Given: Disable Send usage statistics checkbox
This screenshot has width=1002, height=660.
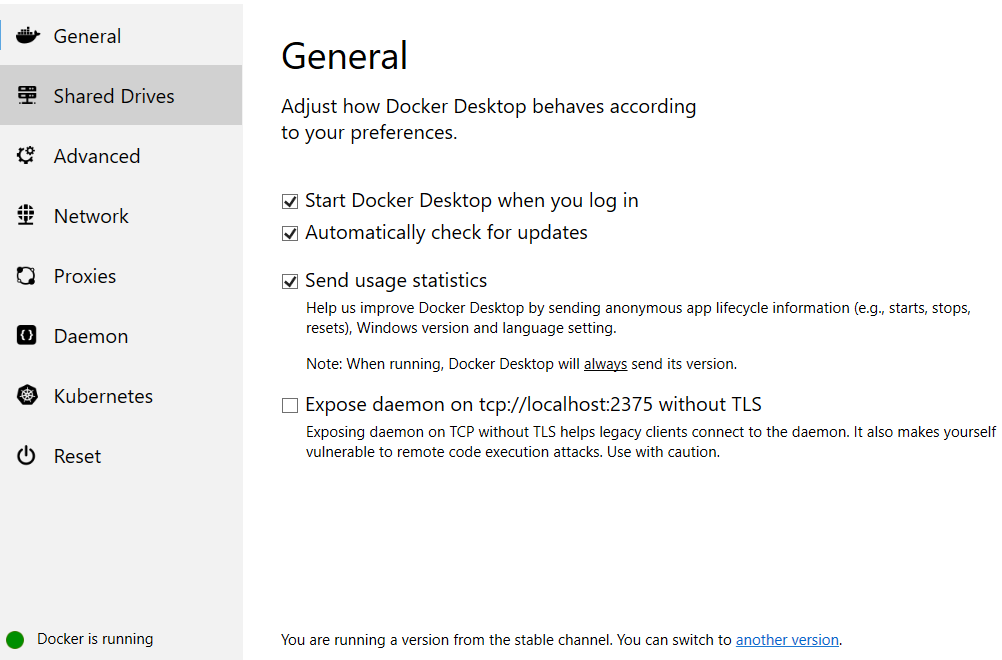Looking at the screenshot, I should coord(290,281).
